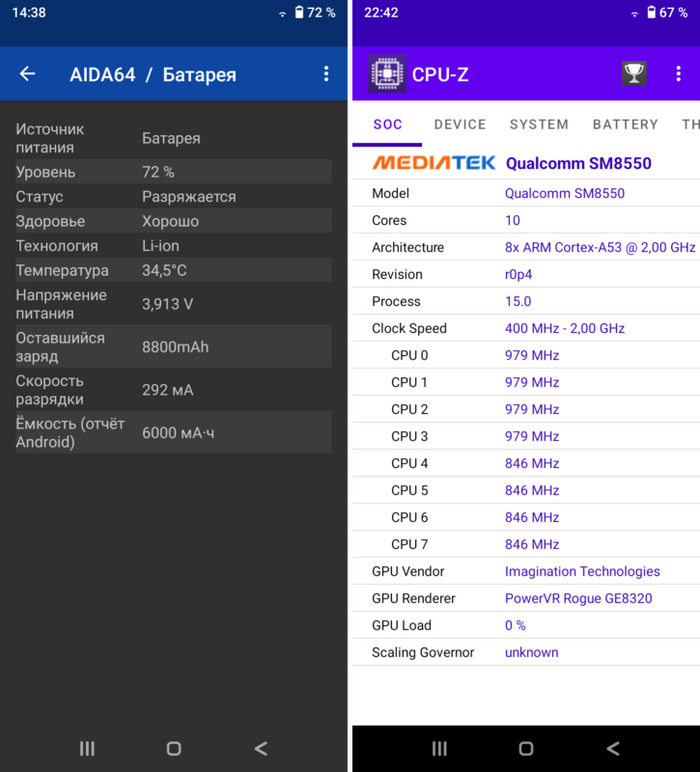Select the CPU 0 frequency row
The width and height of the screenshot is (700, 772).
(x=526, y=355)
